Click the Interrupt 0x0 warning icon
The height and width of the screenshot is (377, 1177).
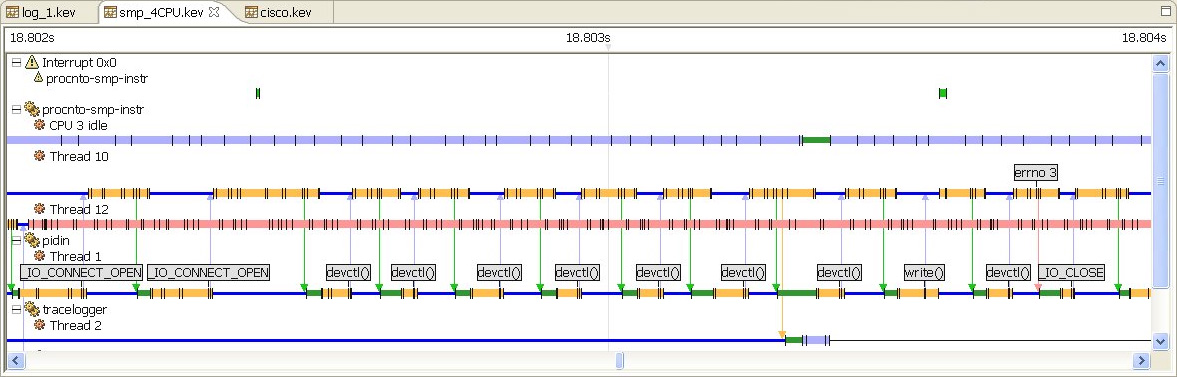[32, 62]
